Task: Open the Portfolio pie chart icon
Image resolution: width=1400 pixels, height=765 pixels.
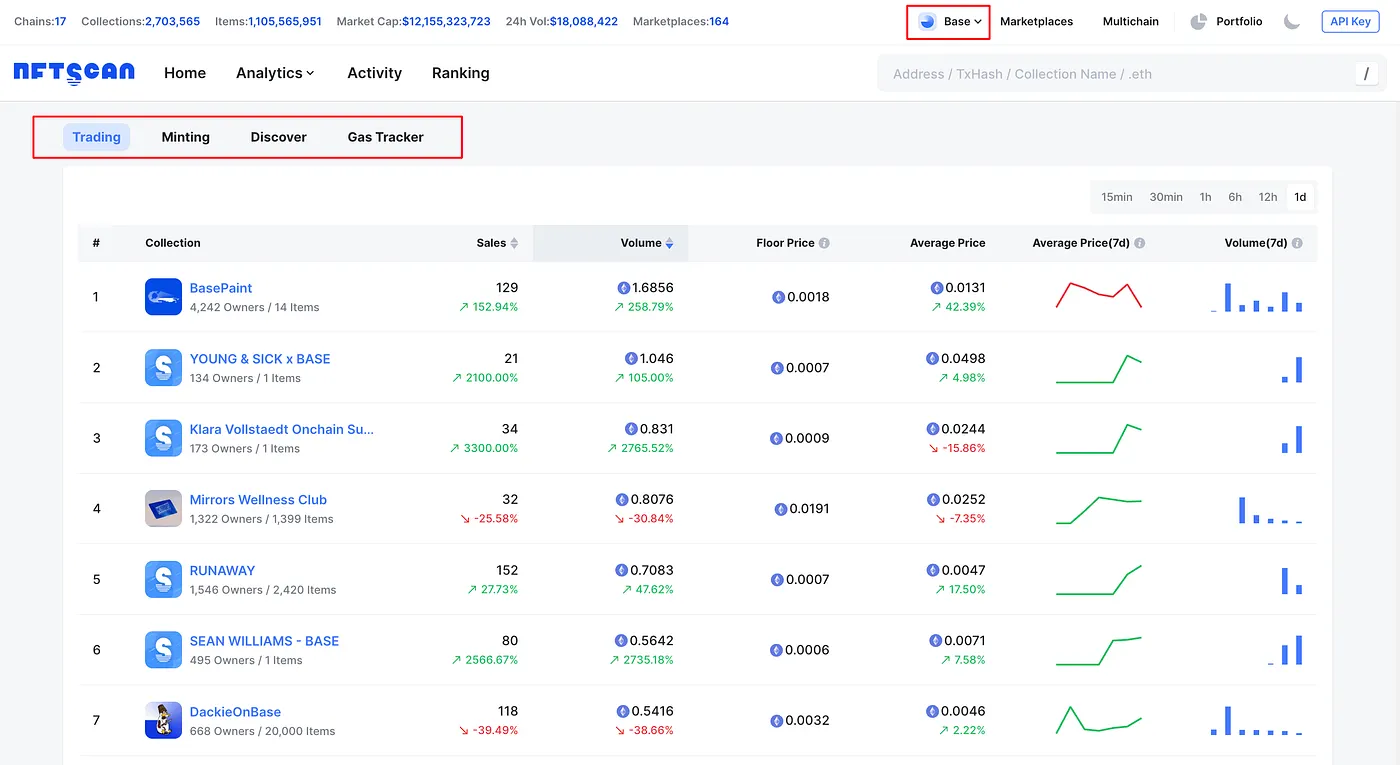Action: tap(1199, 21)
